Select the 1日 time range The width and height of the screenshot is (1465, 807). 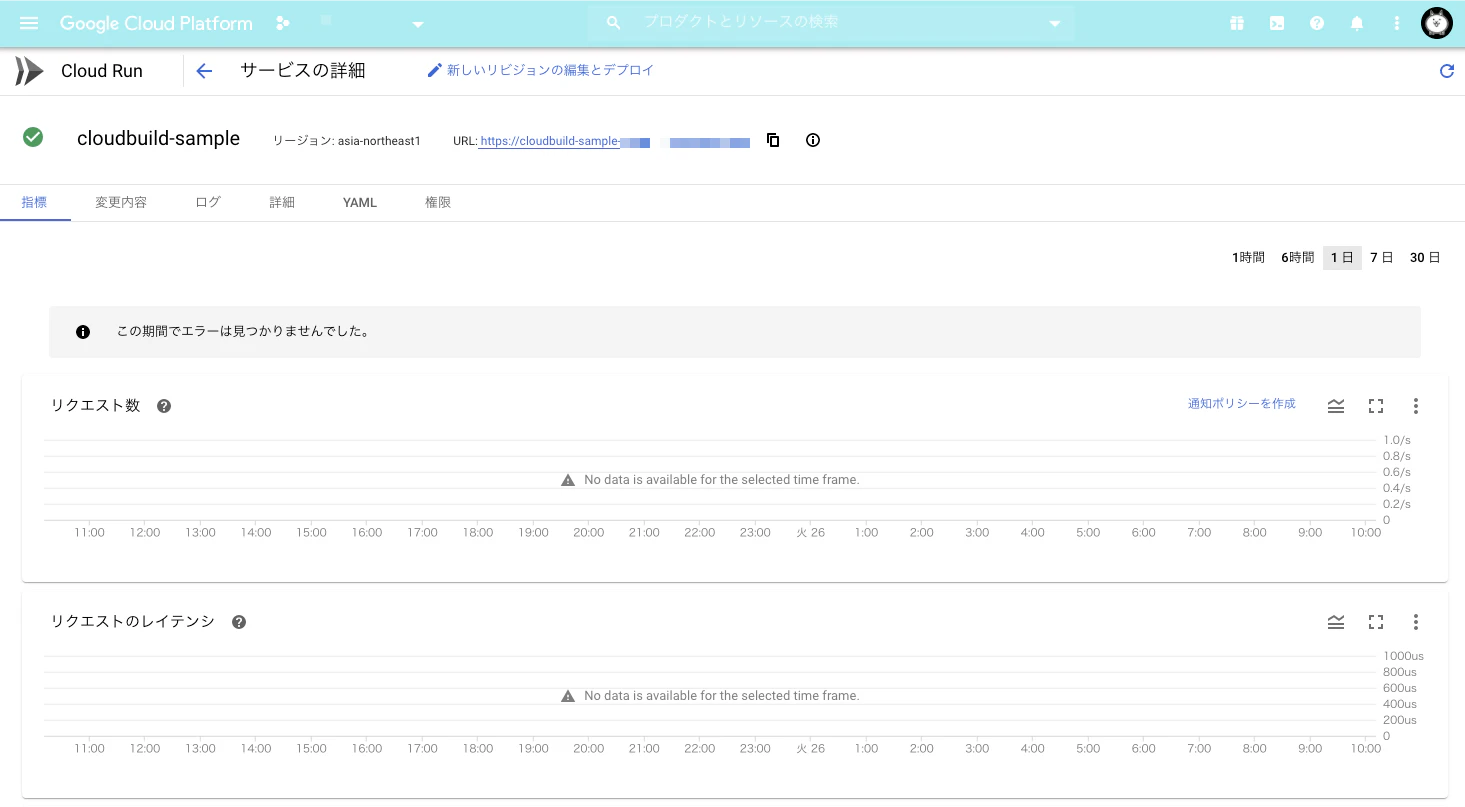1342,258
